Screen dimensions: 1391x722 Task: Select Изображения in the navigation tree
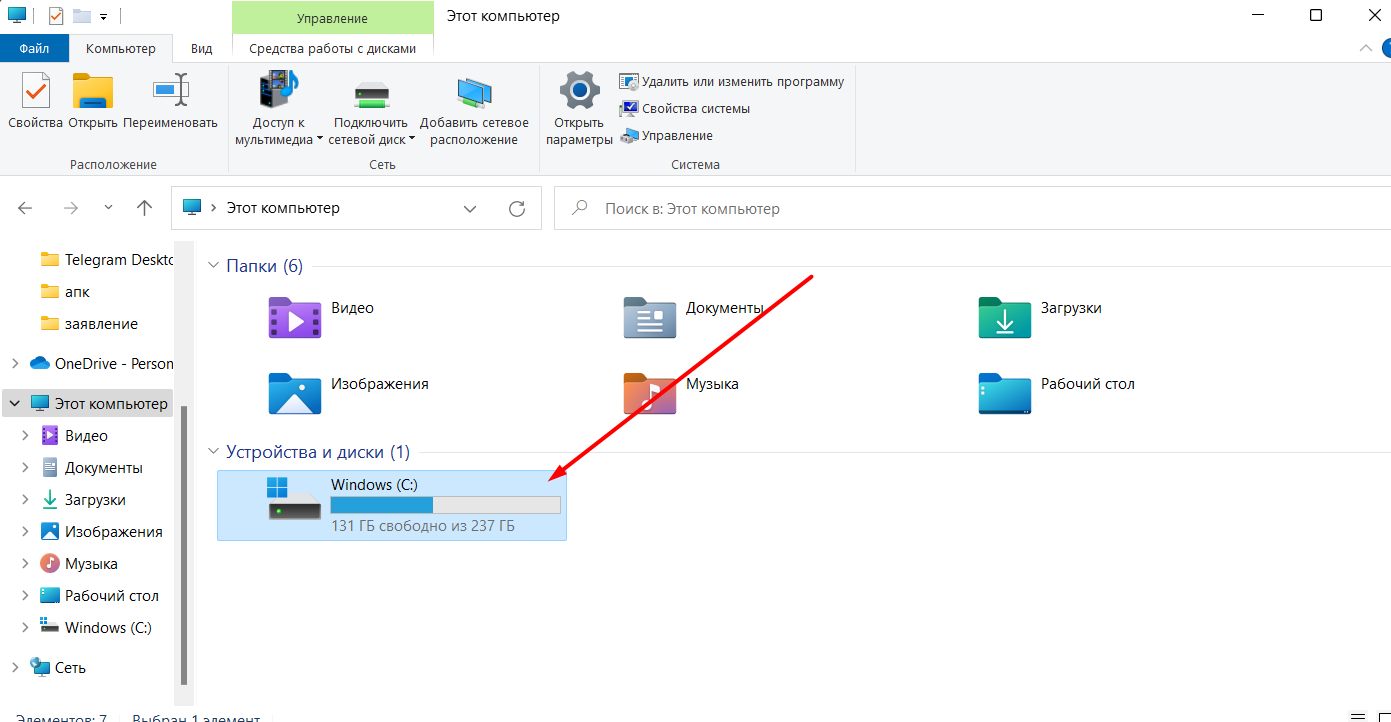(101, 532)
